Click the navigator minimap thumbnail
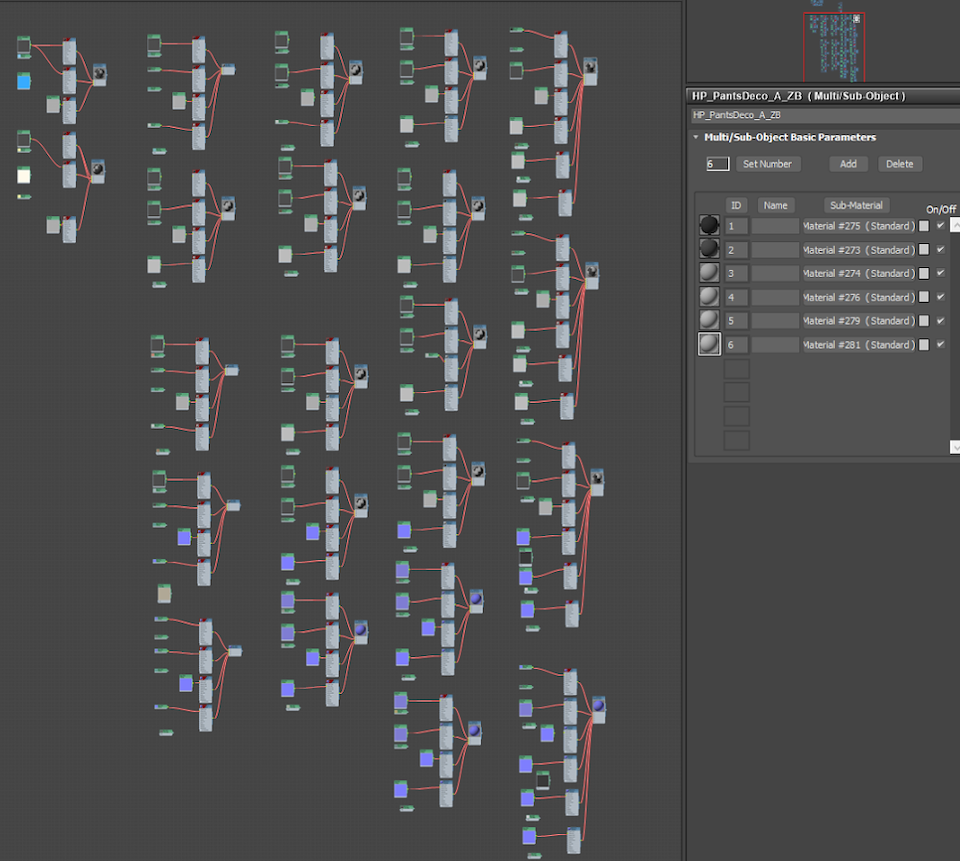 [834, 46]
